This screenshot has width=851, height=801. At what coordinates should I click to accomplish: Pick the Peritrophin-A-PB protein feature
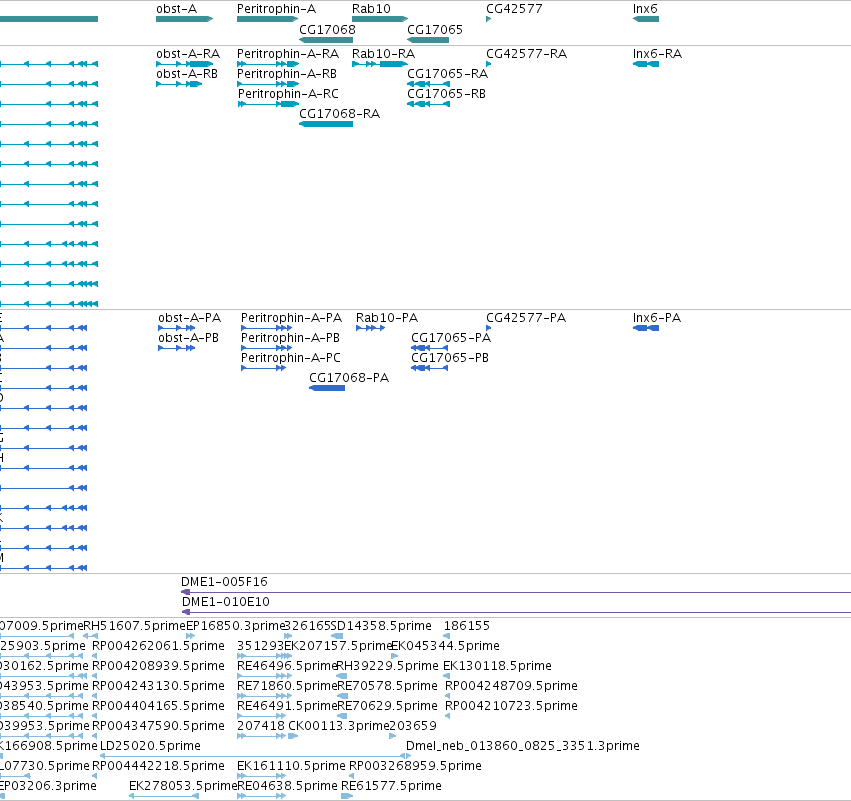pos(266,348)
